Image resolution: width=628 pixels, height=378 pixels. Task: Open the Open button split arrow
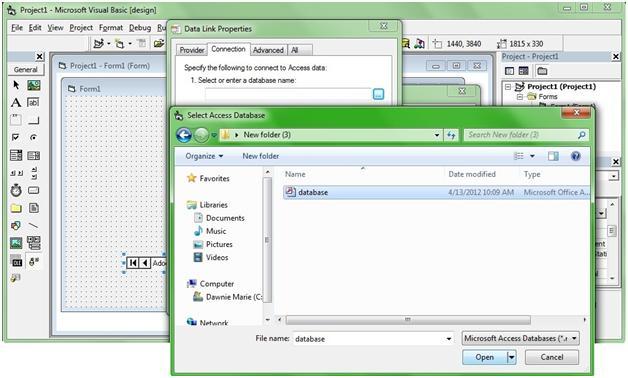(511, 357)
